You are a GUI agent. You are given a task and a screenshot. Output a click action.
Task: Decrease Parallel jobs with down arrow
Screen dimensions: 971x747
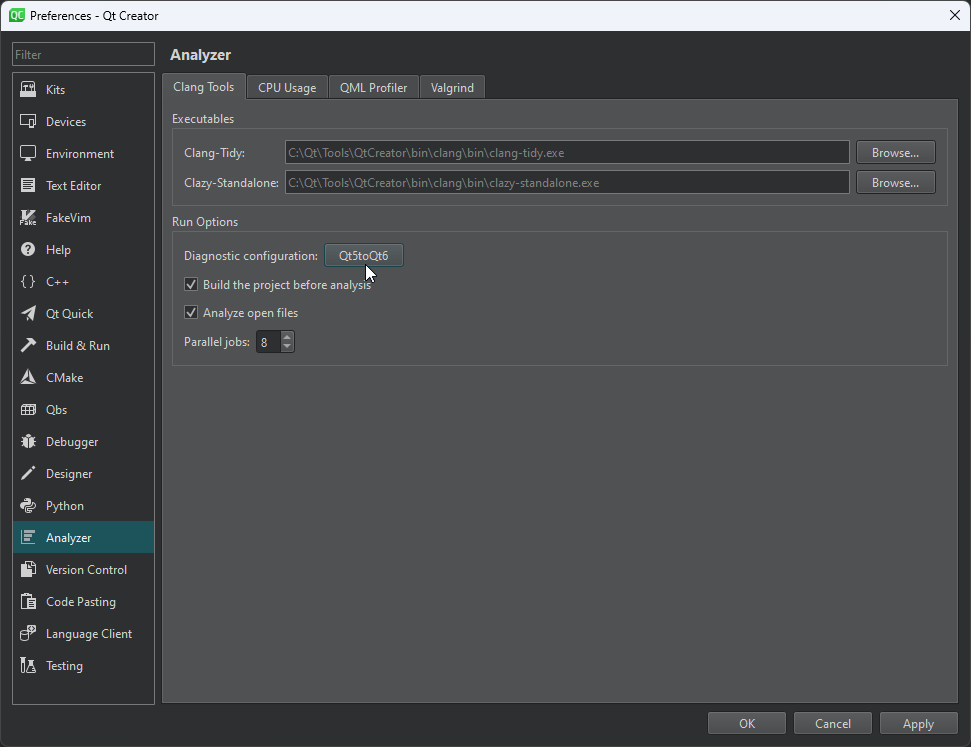point(288,347)
